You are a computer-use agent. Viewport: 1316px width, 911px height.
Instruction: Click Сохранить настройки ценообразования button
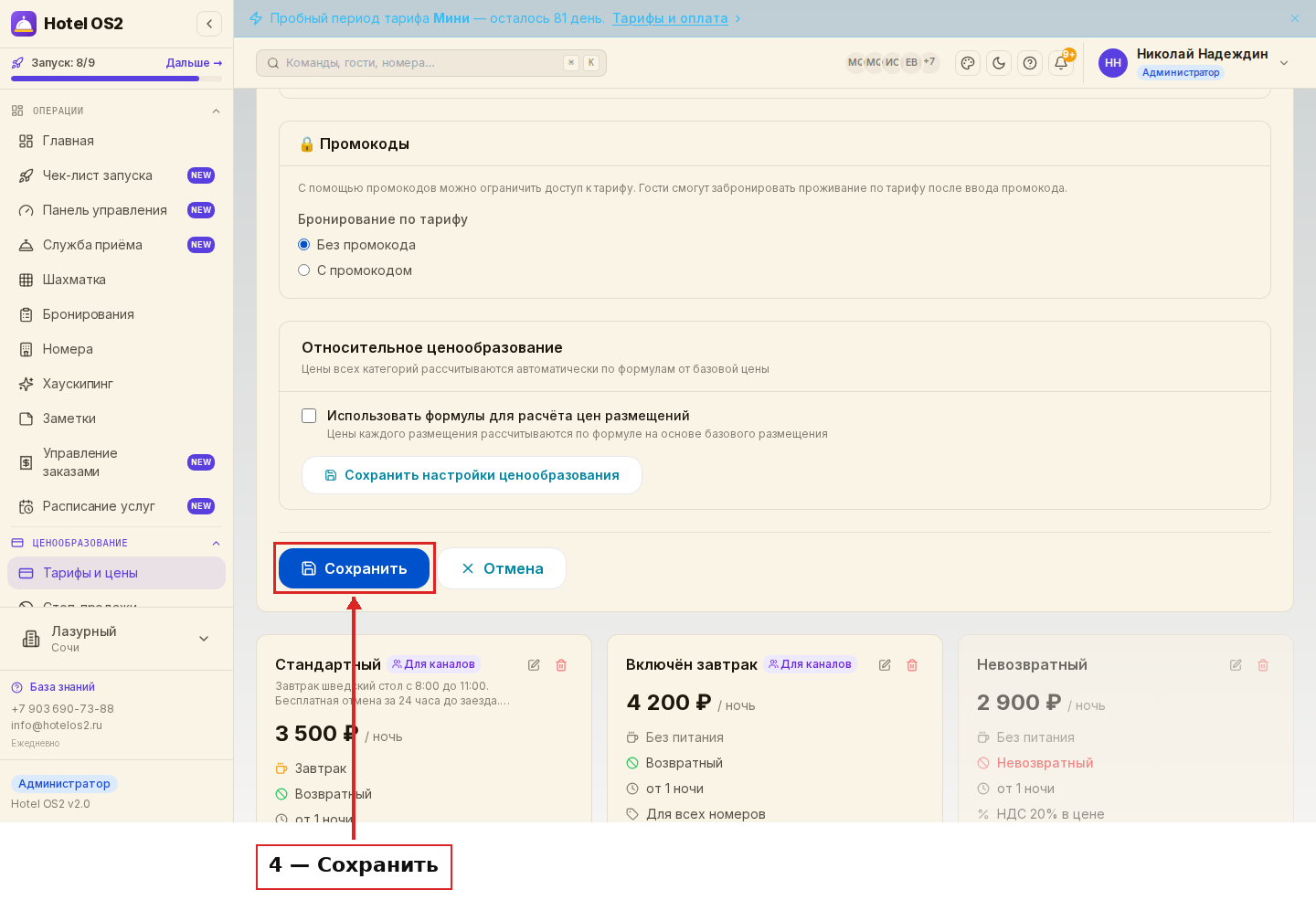[x=472, y=475]
